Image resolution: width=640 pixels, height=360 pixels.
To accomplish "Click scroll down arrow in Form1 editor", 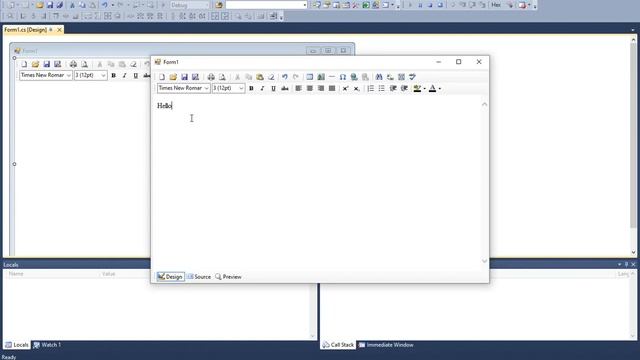I will pos(484,261).
